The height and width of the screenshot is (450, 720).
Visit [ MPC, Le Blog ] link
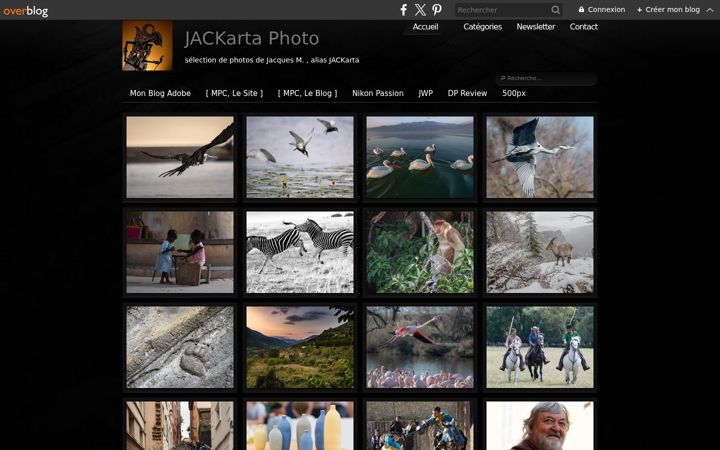307,93
